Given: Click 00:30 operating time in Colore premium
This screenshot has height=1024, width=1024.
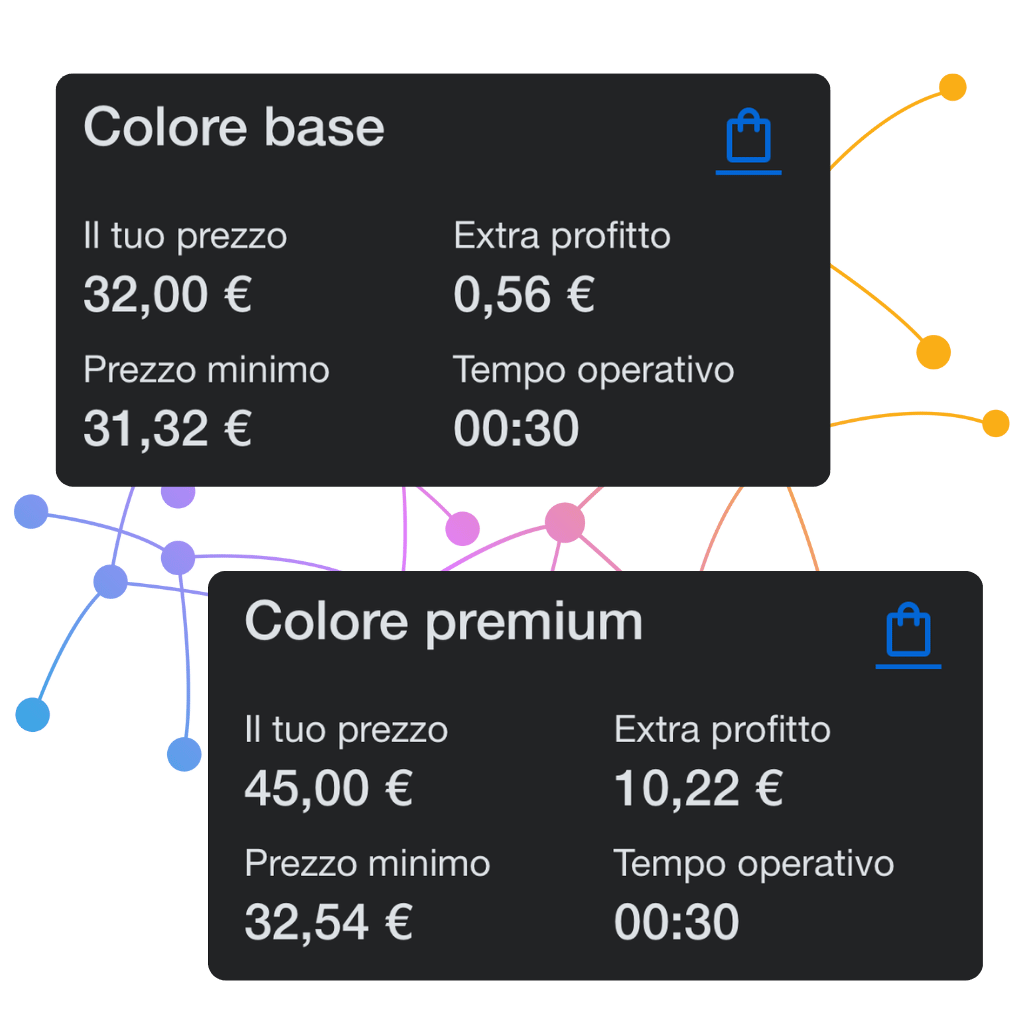Looking at the screenshot, I should pos(676,922).
